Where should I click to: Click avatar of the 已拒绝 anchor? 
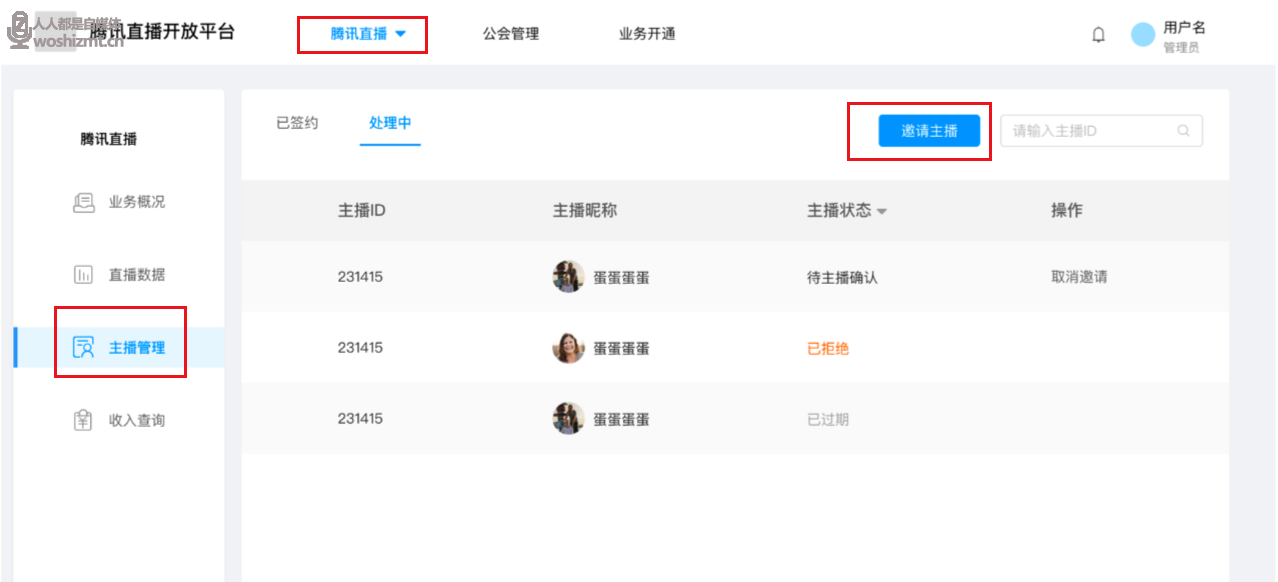tap(568, 348)
